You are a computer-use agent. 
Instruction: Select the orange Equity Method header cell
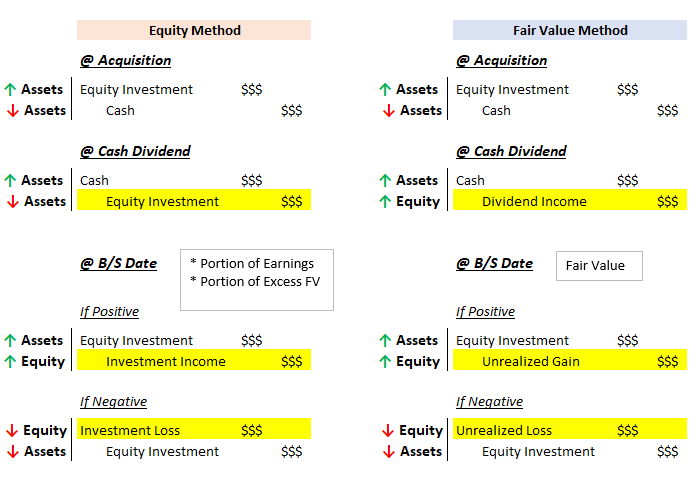(x=194, y=30)
